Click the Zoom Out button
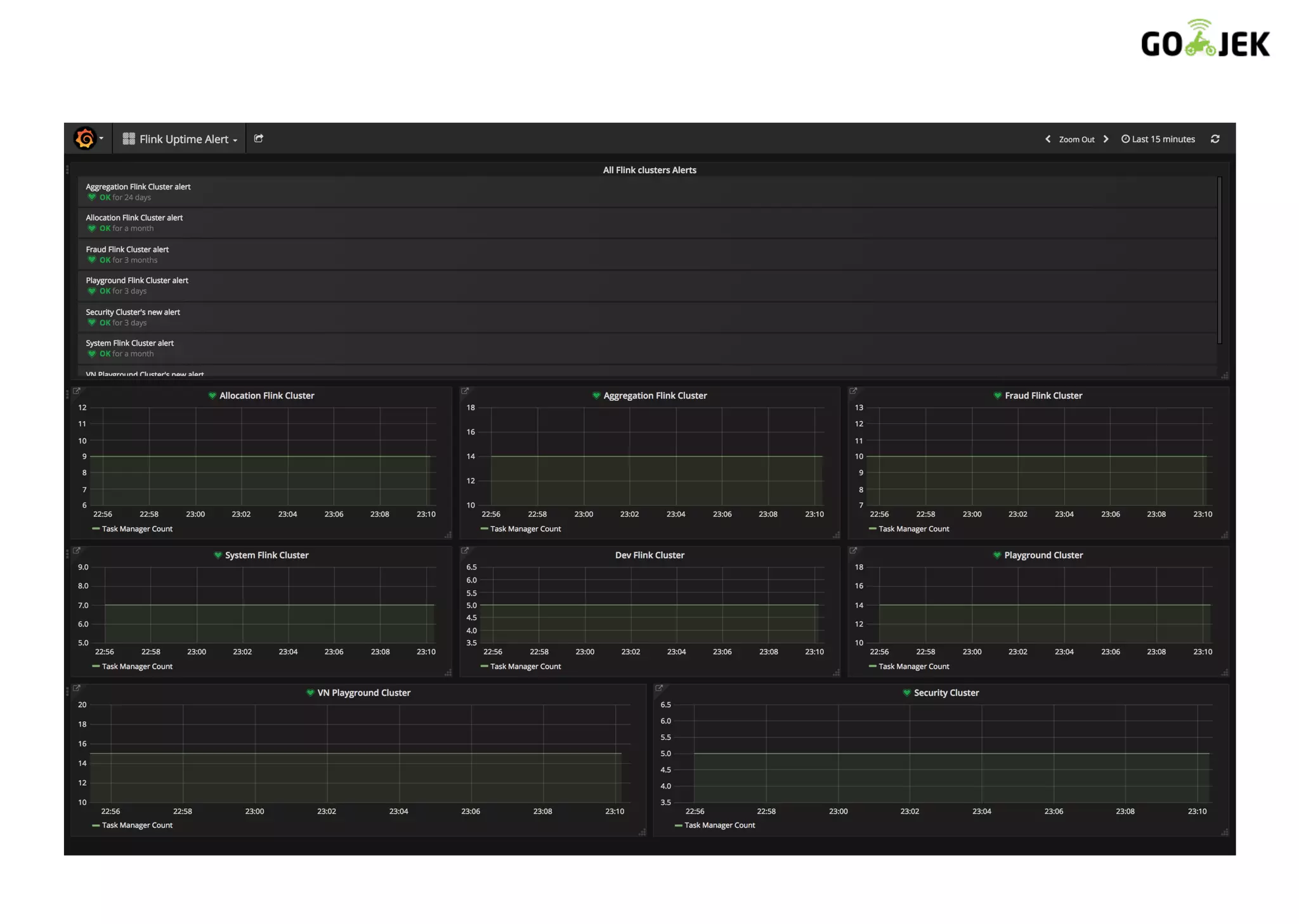Screen dimensions: 1299x924 pyautogui.click(x=1076, y=140)
